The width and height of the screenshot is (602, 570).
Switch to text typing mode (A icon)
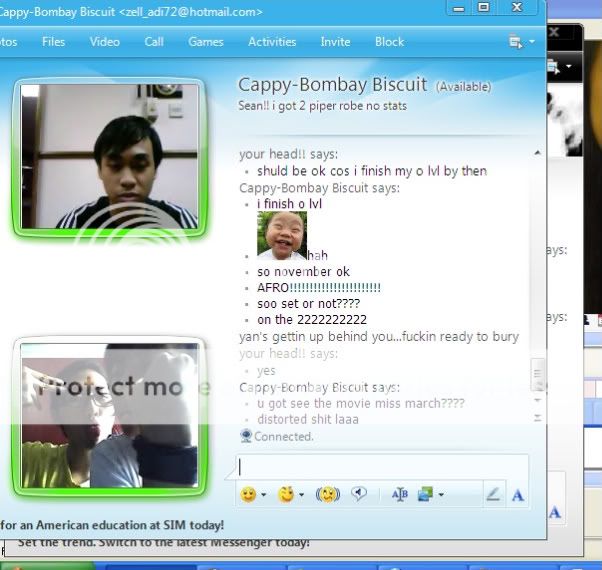click(518, 495)
